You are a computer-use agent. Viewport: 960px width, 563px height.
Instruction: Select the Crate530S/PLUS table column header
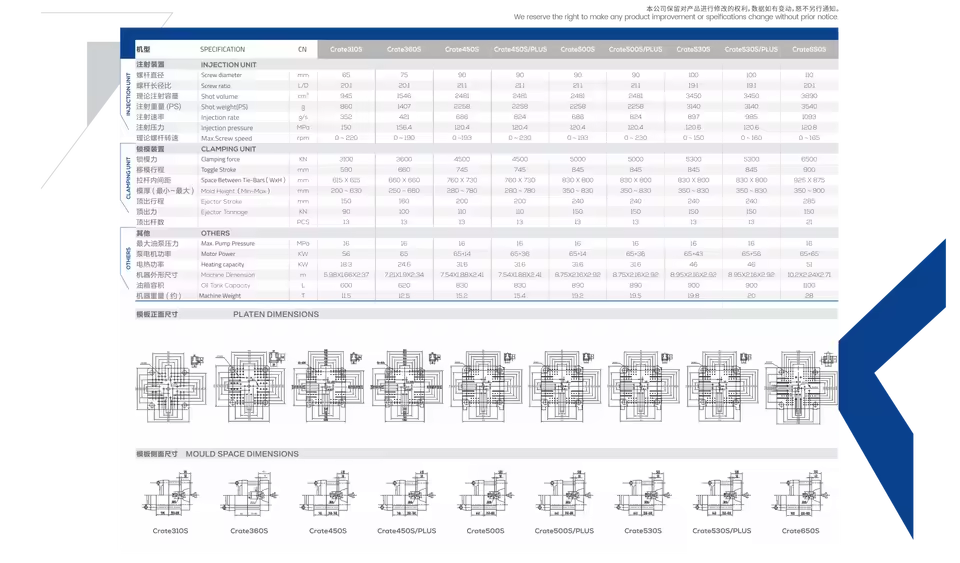coord(751,50)
